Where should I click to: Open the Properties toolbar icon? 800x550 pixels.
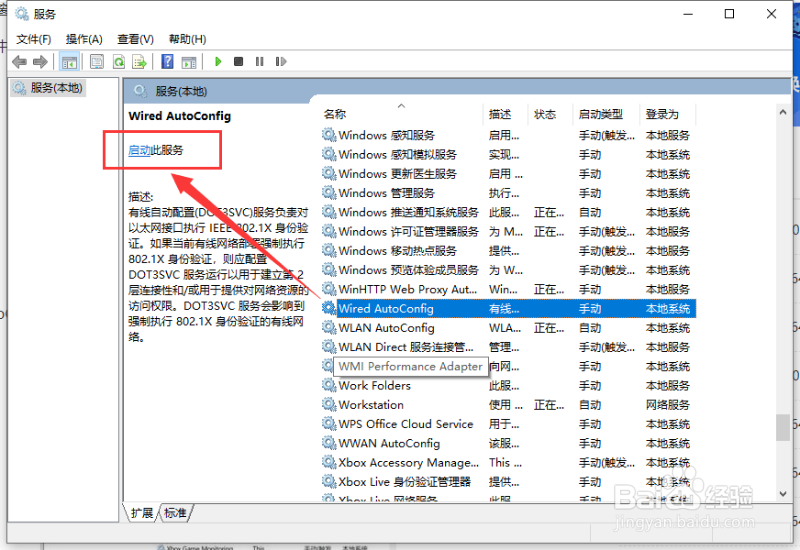(96, 62)
